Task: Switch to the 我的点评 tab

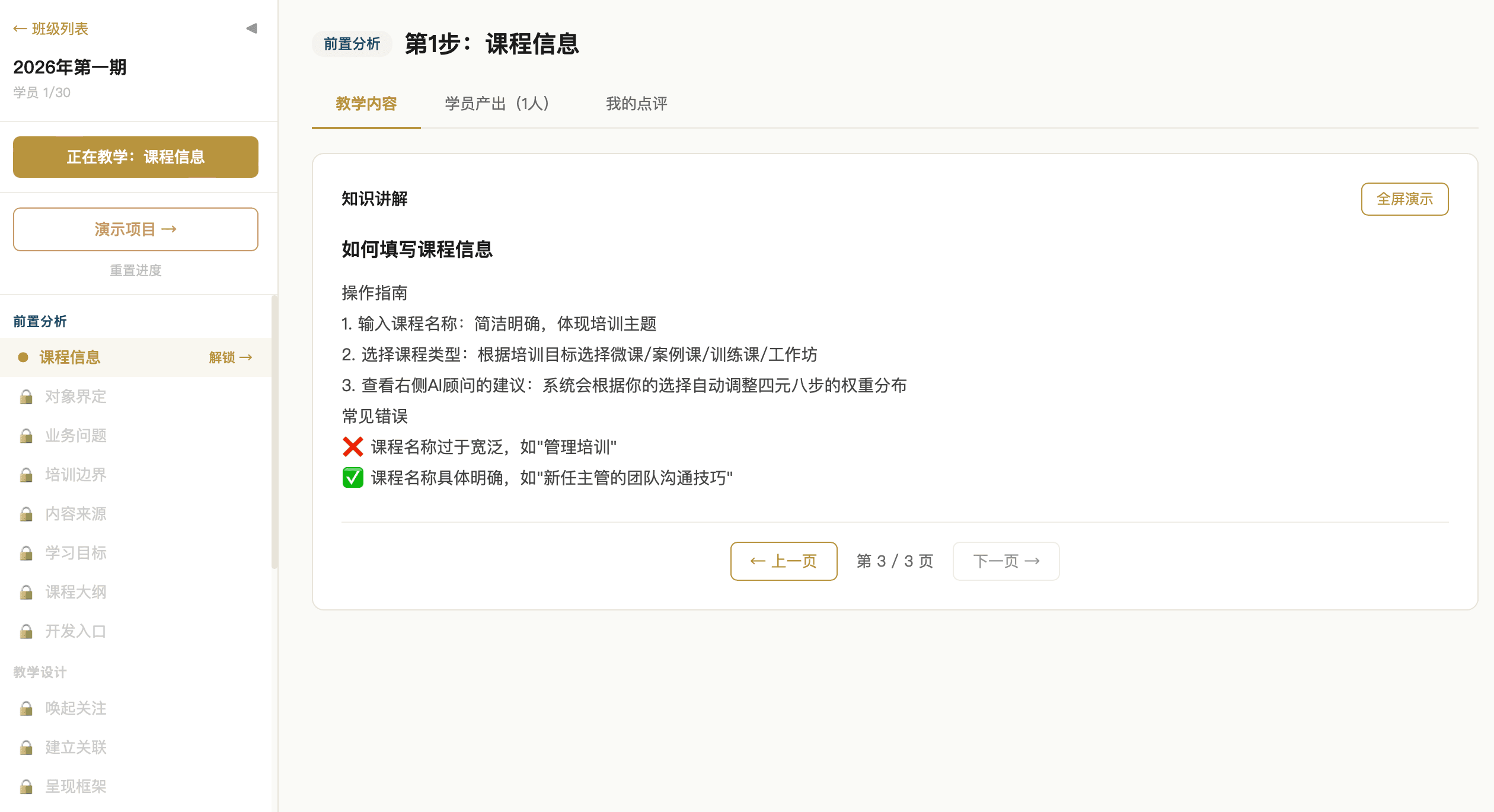Action: click(x=637, y=104)
